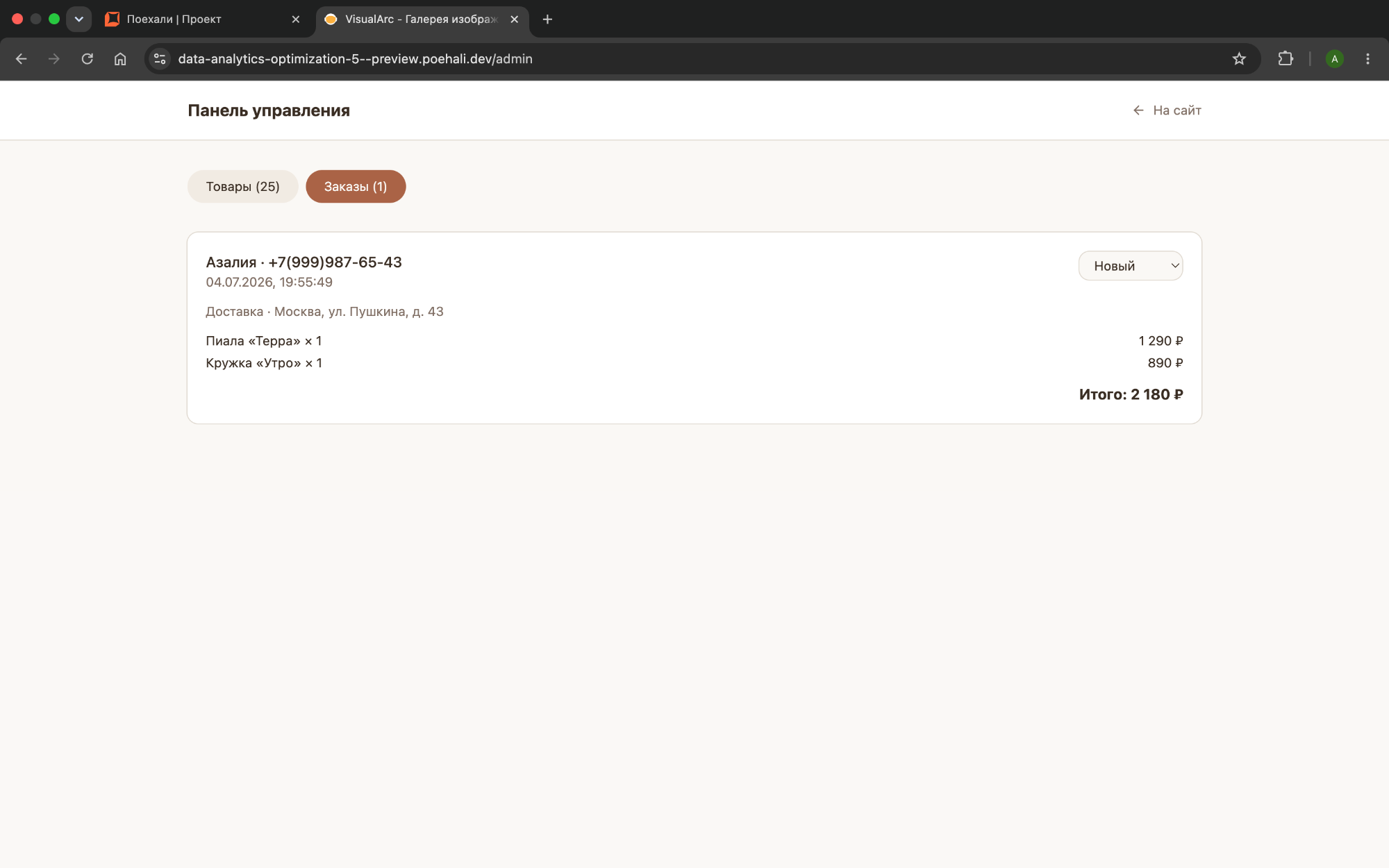
Task: Click the forward navigation arrow
Action: click(53, 59)
